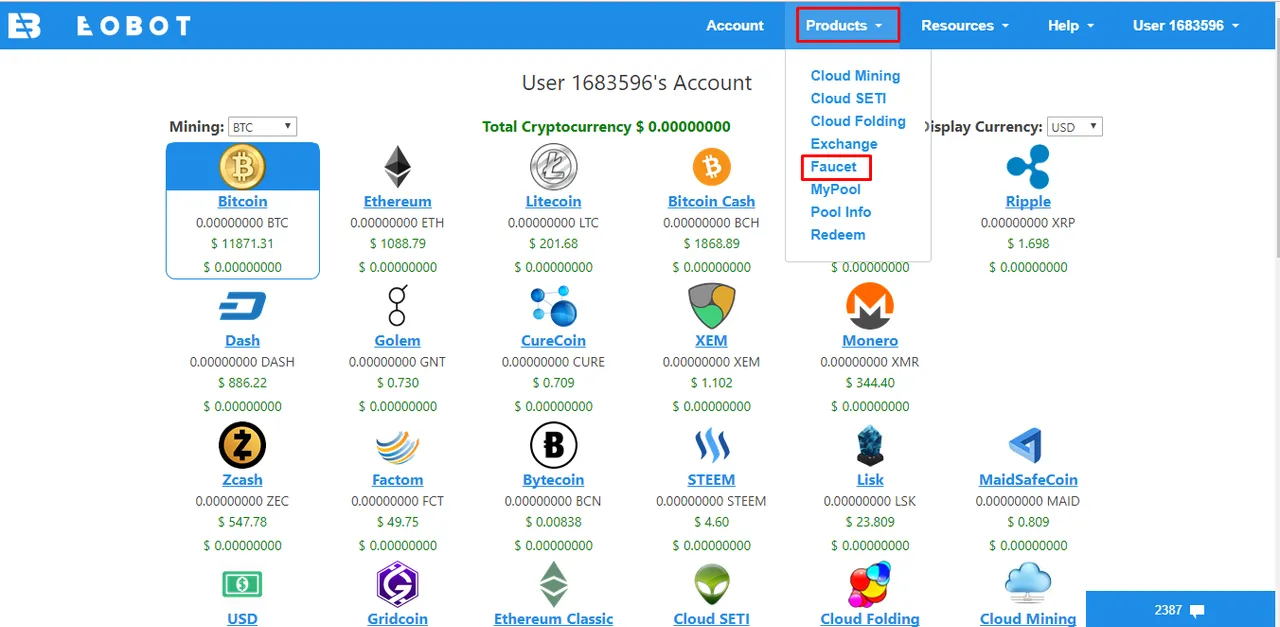Click the Dash icon
Screen dimensions: 1280x627
(242, 306)
